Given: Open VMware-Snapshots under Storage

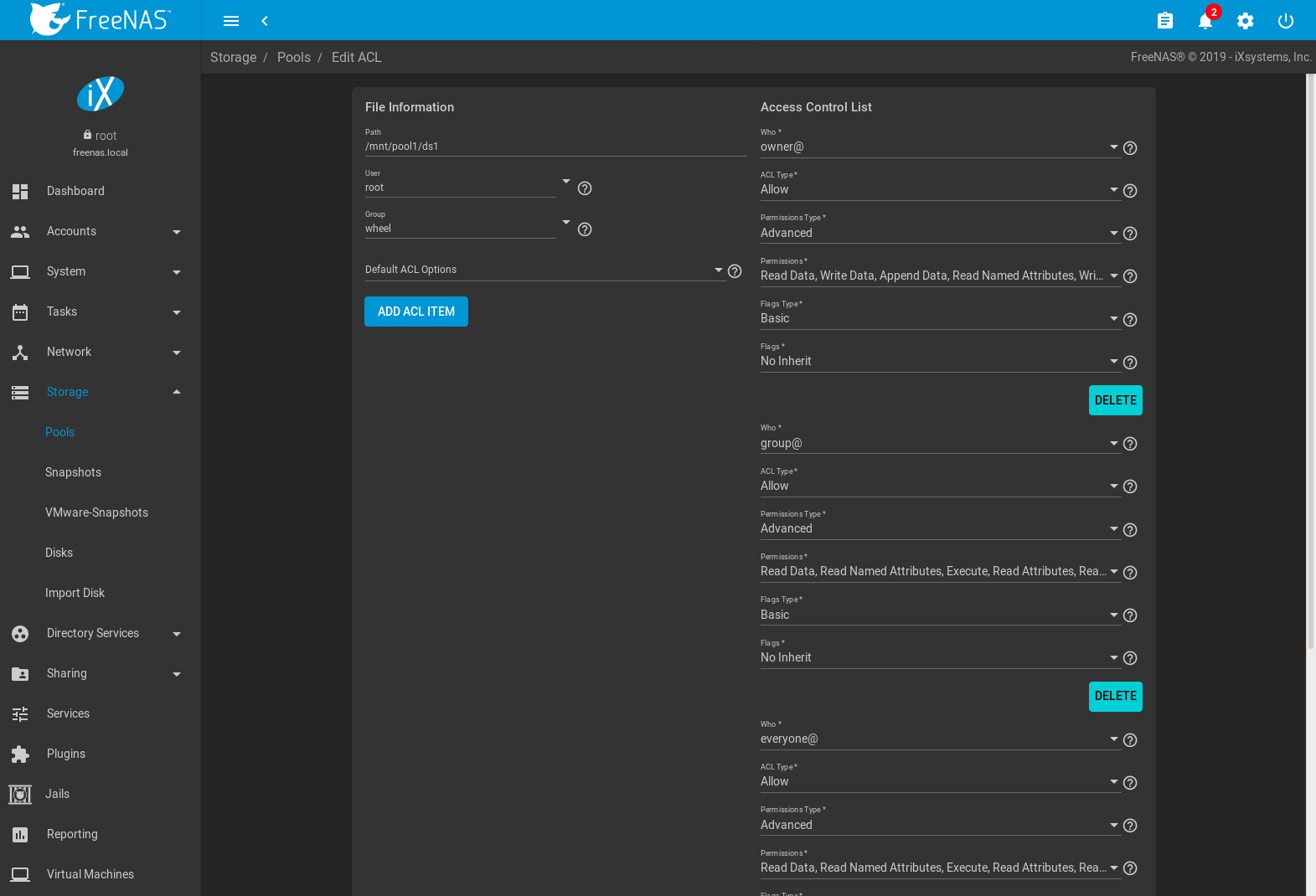Looking at the screenshot, I should point(101,512).
